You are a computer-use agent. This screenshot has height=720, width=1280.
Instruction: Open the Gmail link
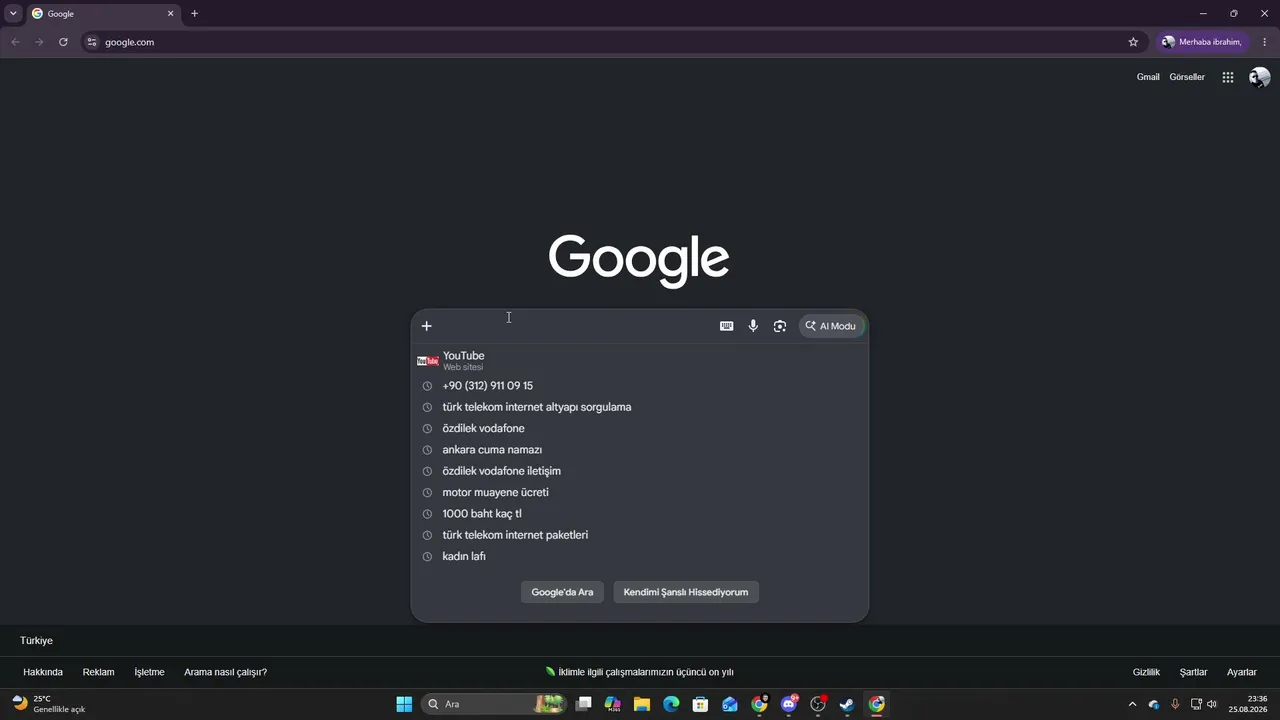tap(1148, 77)
